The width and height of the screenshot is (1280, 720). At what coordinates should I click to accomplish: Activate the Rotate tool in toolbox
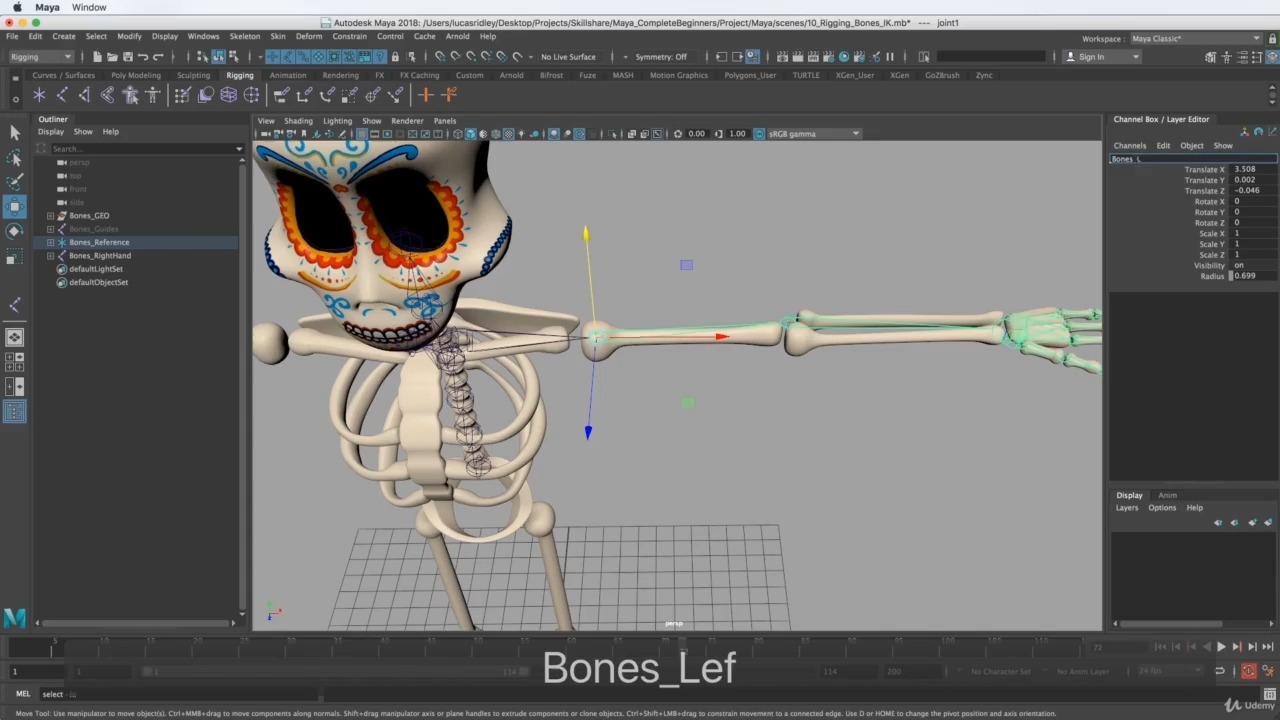14,231
